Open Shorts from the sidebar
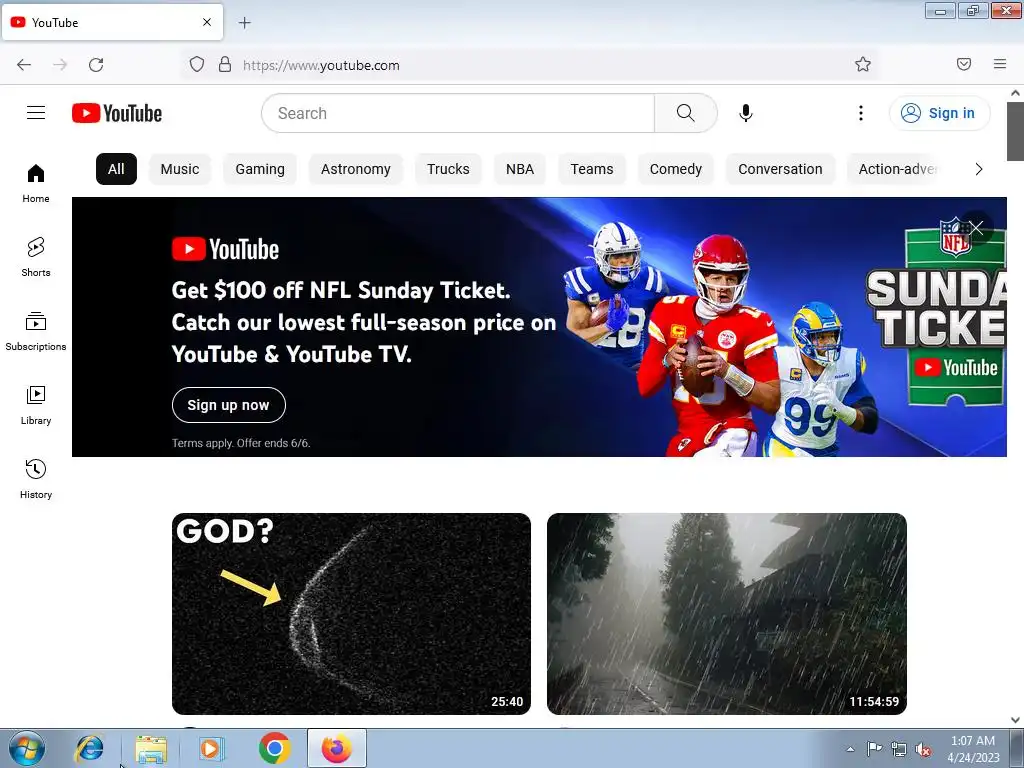Screen dimensions: 1024x768 click(36, 257)
